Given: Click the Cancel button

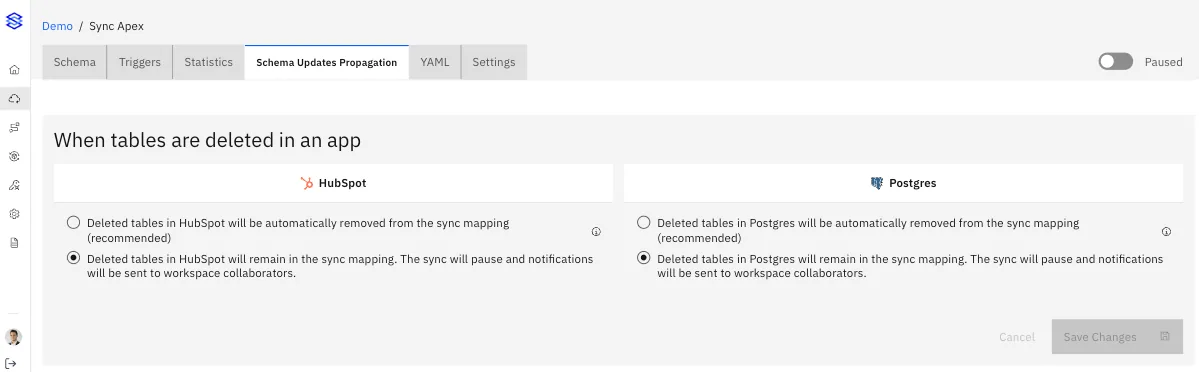Looking at the screenshot, I should click(1017, 337).
